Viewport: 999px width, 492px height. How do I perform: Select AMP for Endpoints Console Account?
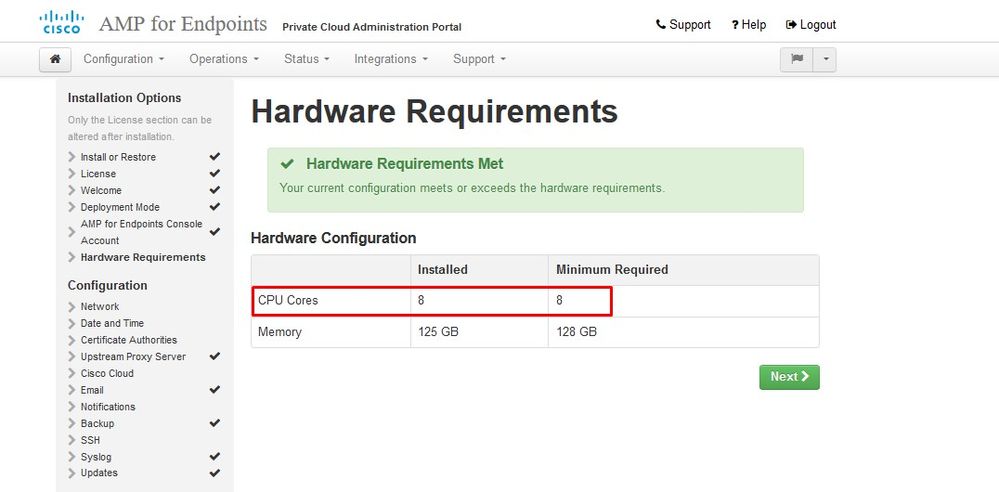pyautogui.click(x=141, y=232)
